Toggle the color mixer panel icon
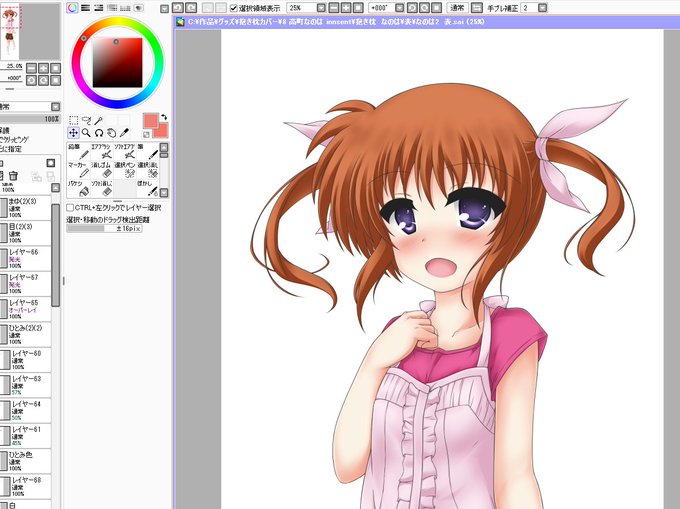 (x=112, y=8)
